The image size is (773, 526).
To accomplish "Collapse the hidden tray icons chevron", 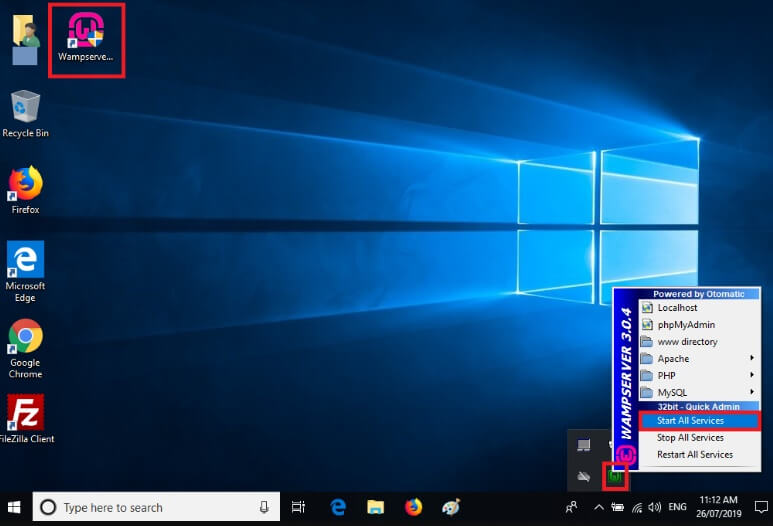I will (x=598, y=507).
